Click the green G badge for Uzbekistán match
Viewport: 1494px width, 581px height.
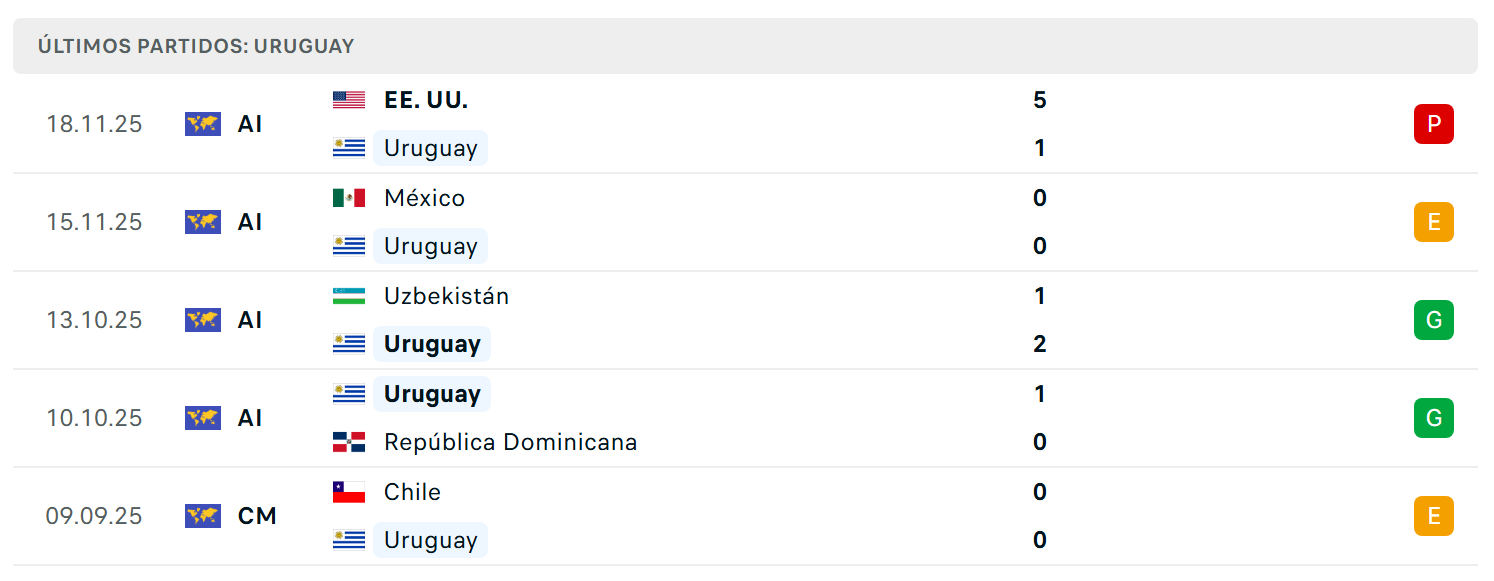(x=1433, y=320)
